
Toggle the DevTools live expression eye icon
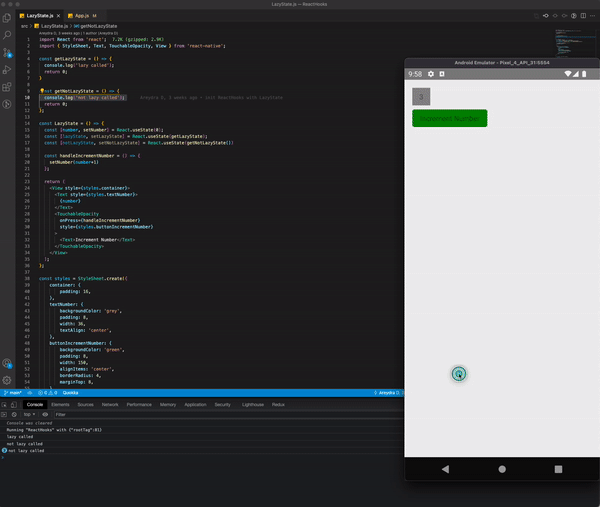tap(47, 414)
